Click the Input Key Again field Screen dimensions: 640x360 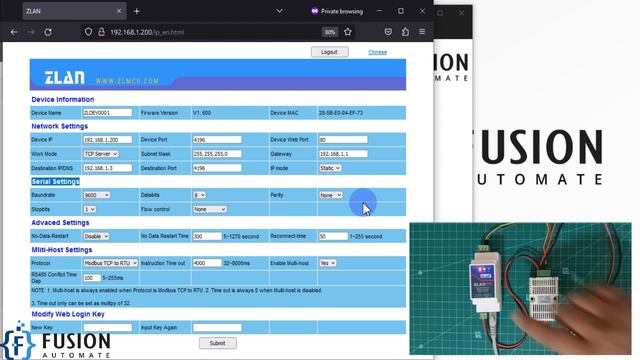tap(217, 327)
